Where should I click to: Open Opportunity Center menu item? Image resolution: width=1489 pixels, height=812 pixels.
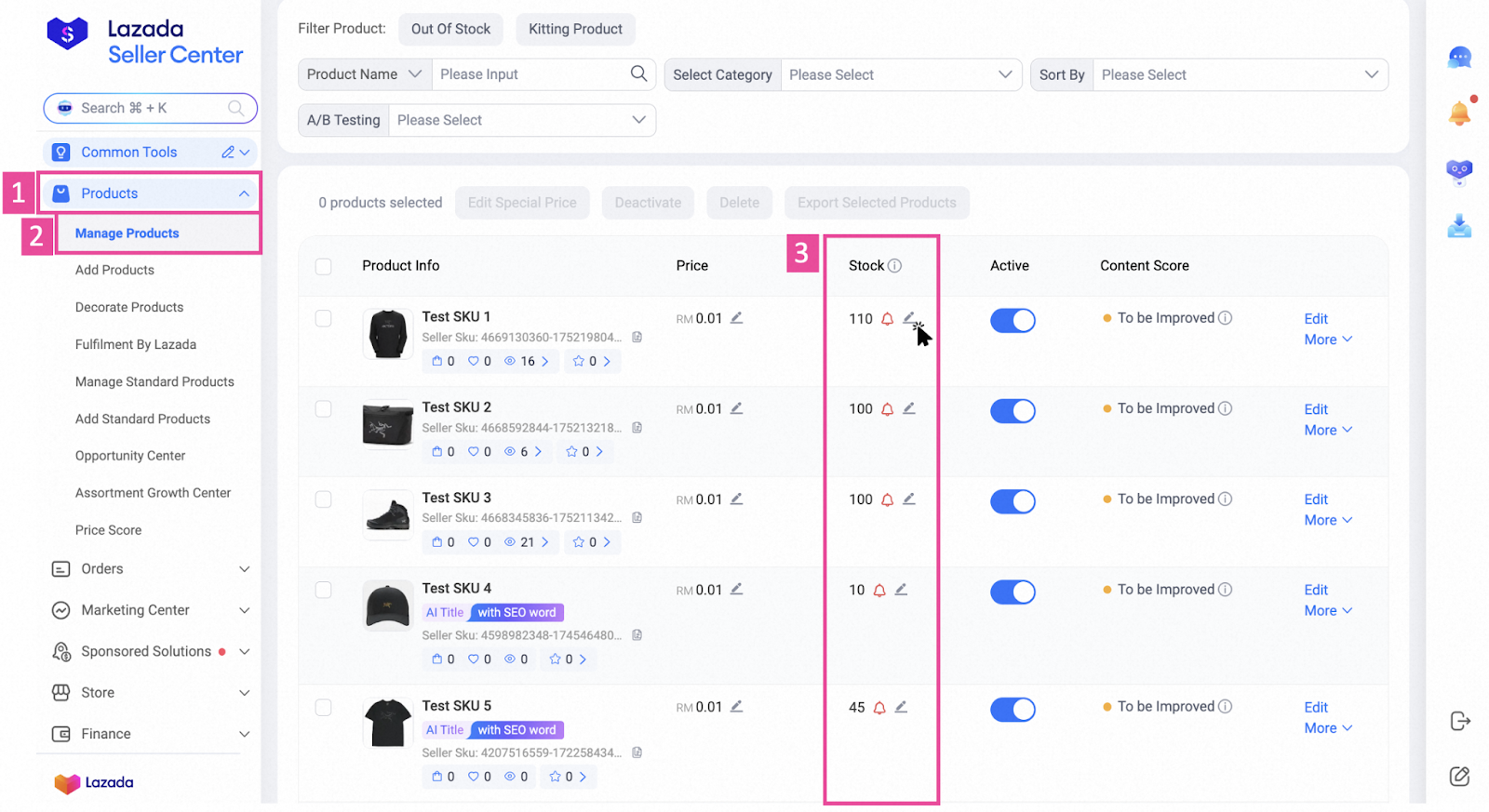[130, 456]
